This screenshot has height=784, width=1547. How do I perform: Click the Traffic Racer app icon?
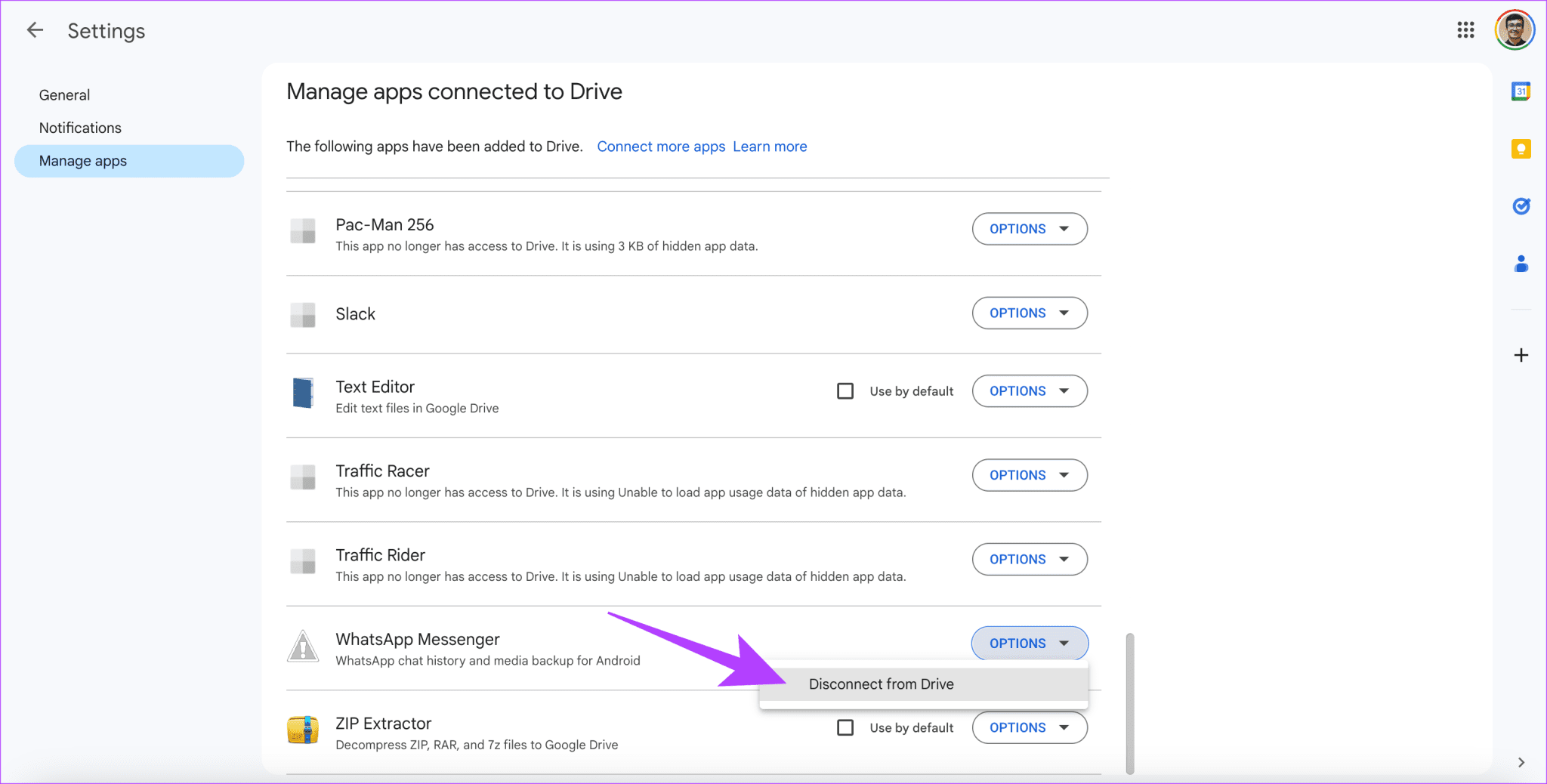click(303, 477)
